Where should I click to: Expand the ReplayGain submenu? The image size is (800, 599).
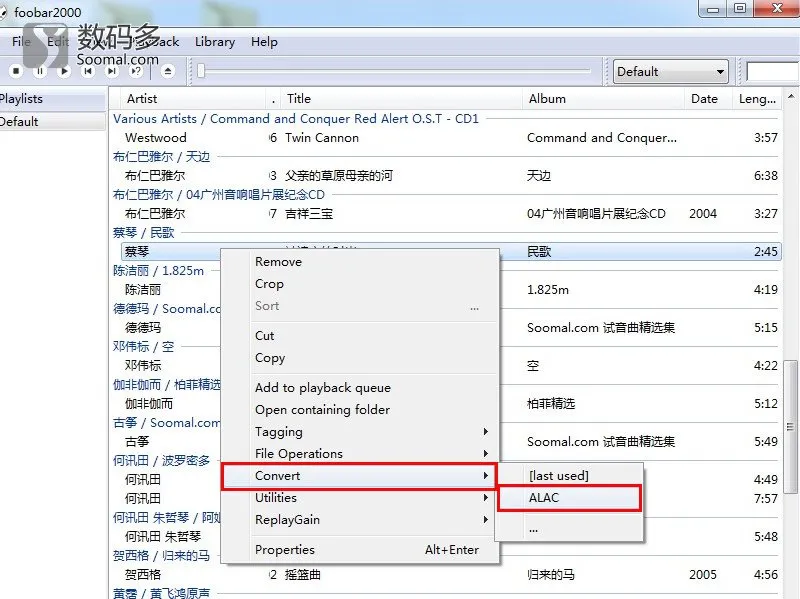pos(360,519)
